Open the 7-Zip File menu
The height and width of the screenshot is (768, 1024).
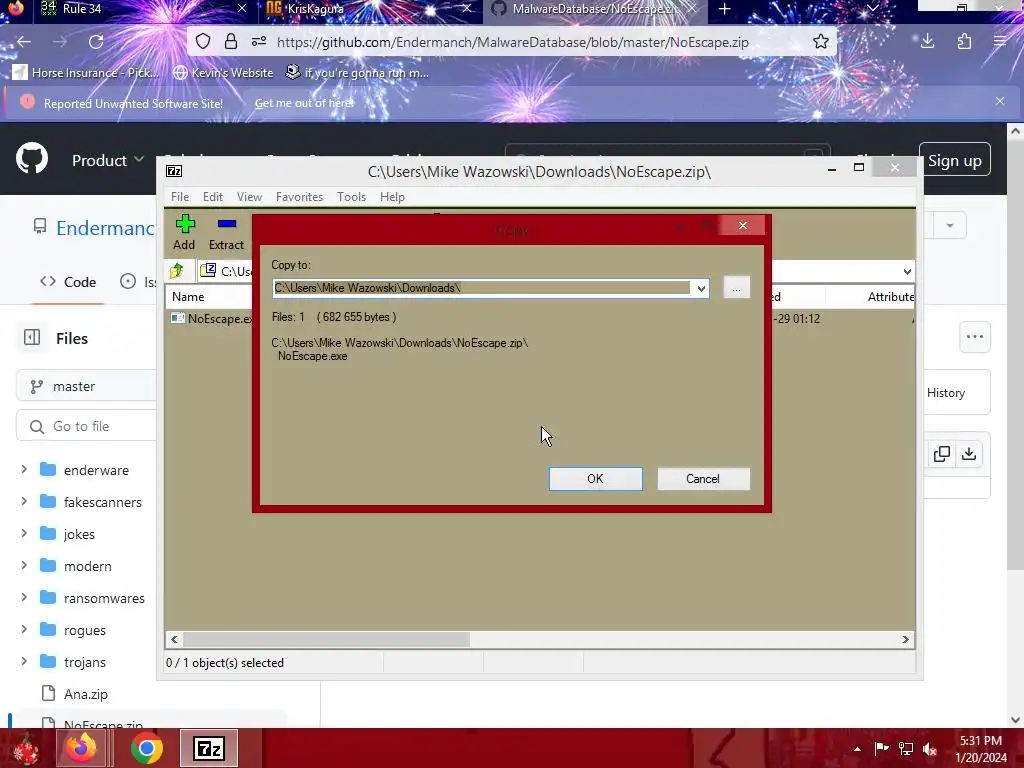(180, 197)
